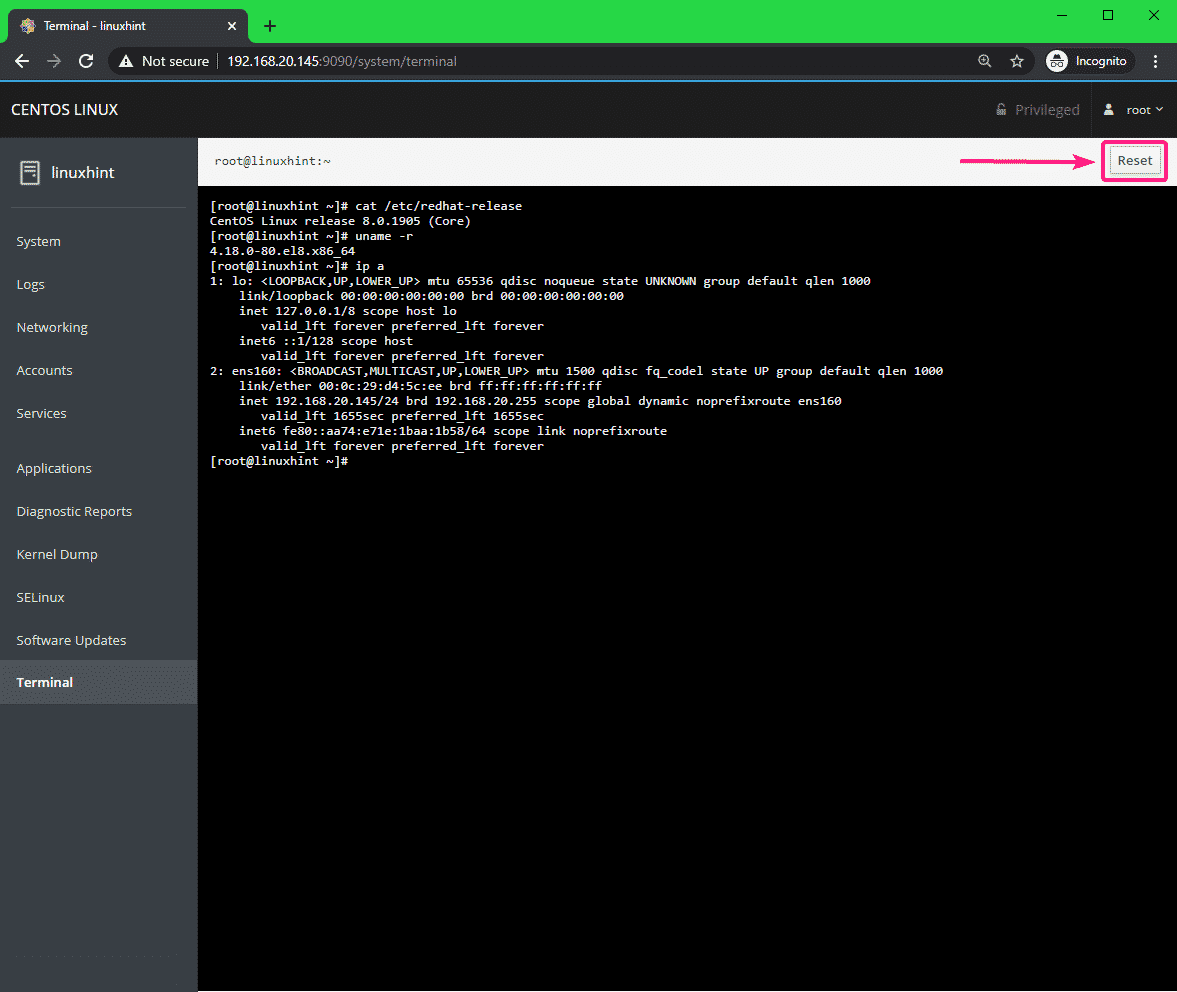Go to Logs in the sidebar

(31, 284)
